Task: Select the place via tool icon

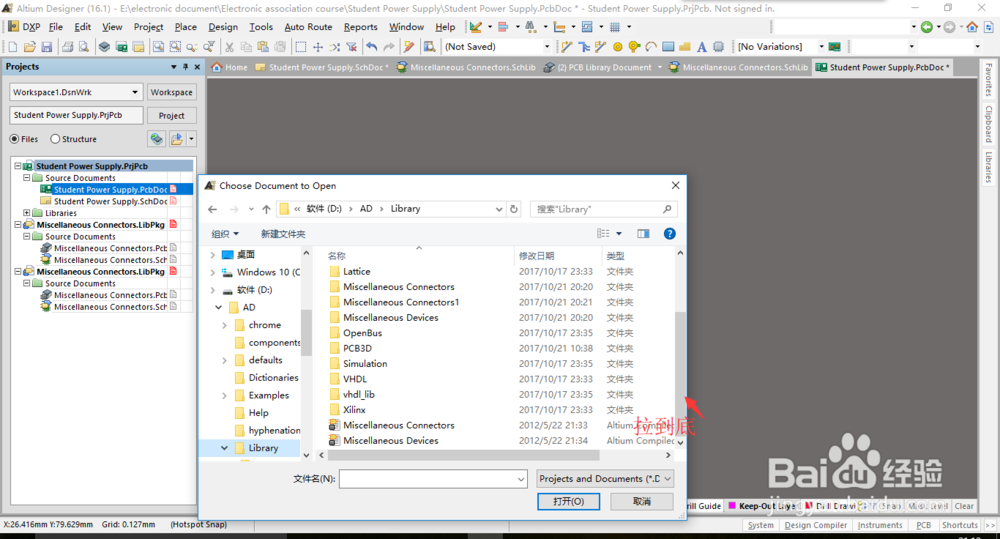Action: coord(634,47)
